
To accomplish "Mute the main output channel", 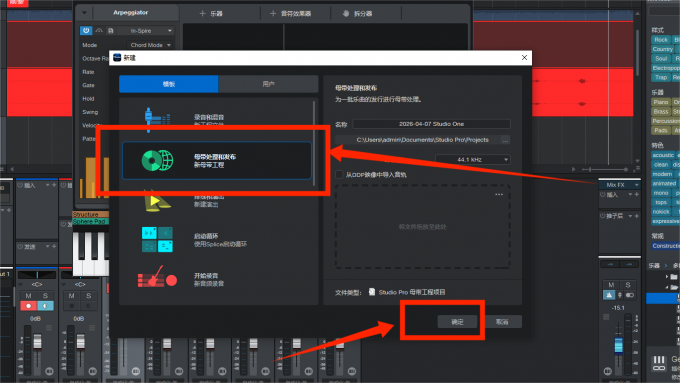I will tap(611, 285).
